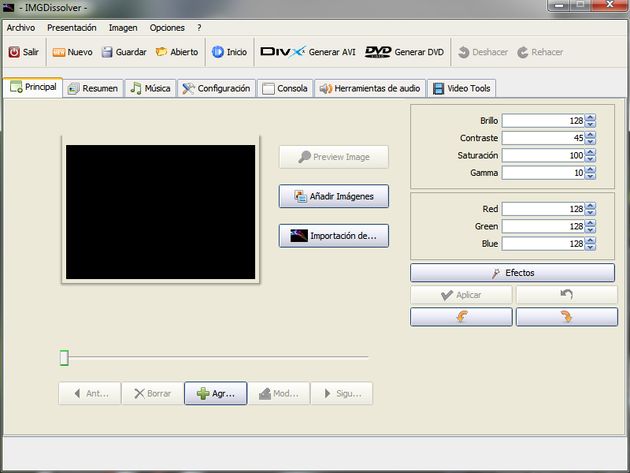
Task: Click the Saturación input field
Action: click(544, 155)
